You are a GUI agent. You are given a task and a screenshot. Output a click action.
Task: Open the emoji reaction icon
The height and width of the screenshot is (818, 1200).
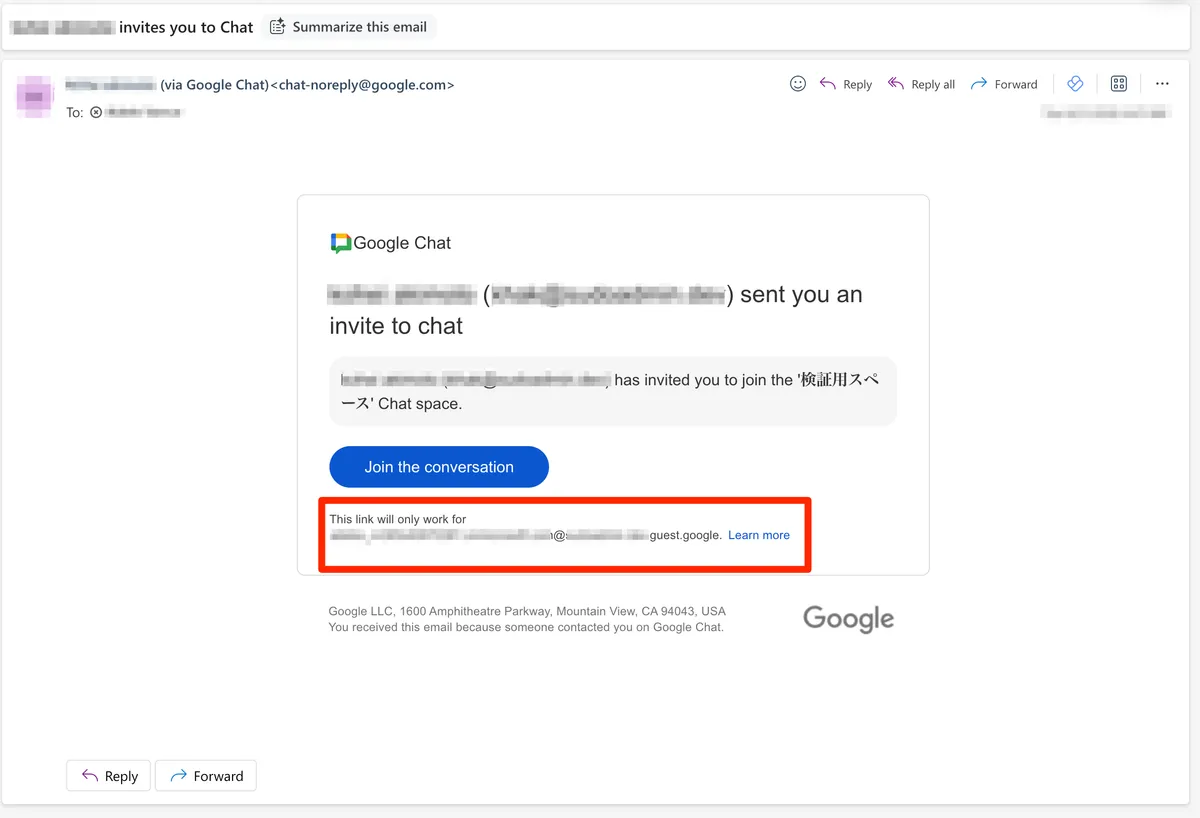pyautogui.click(x=798, y=84)
